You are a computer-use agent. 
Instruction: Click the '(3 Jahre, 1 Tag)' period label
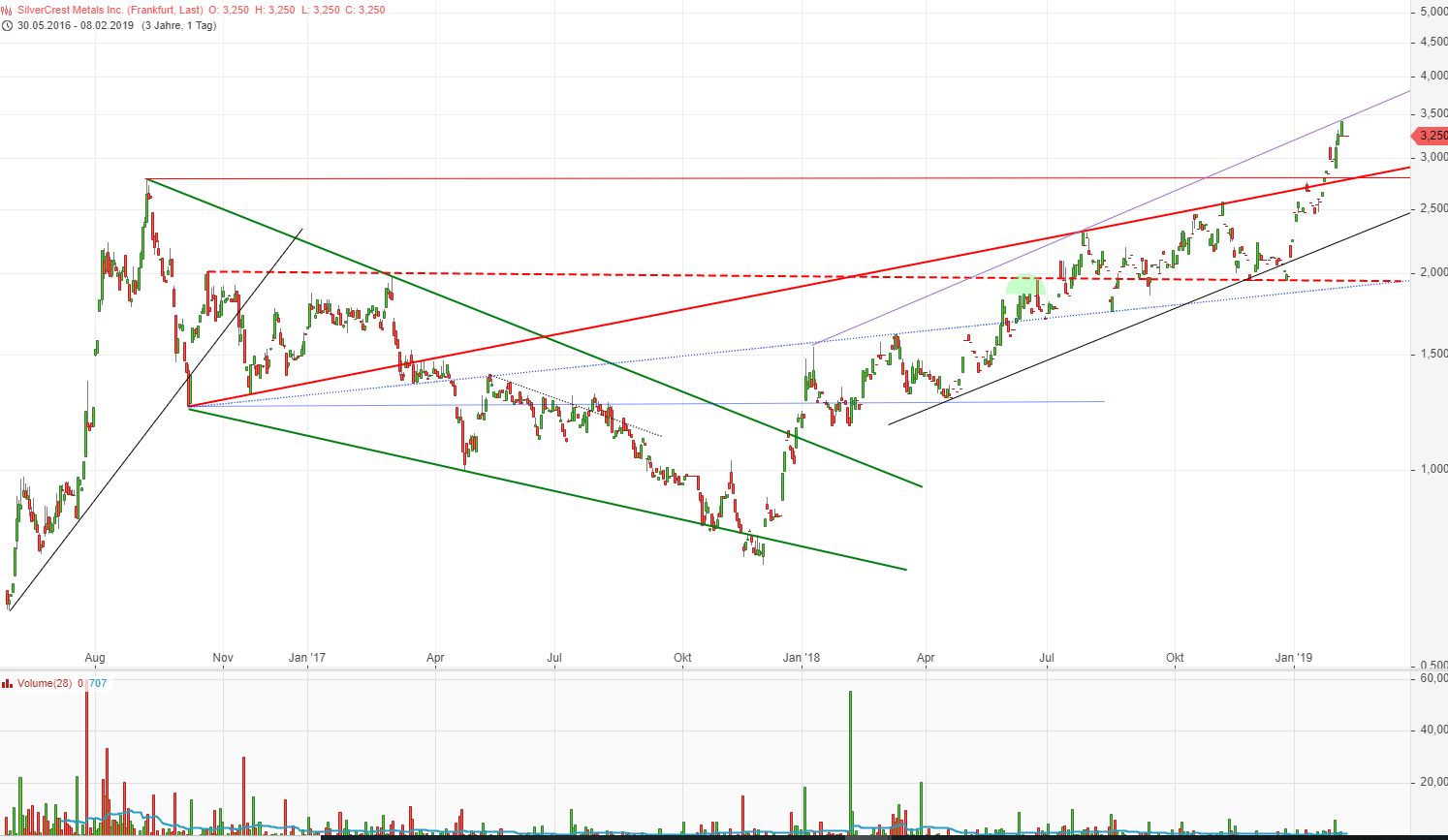point(179,25)
